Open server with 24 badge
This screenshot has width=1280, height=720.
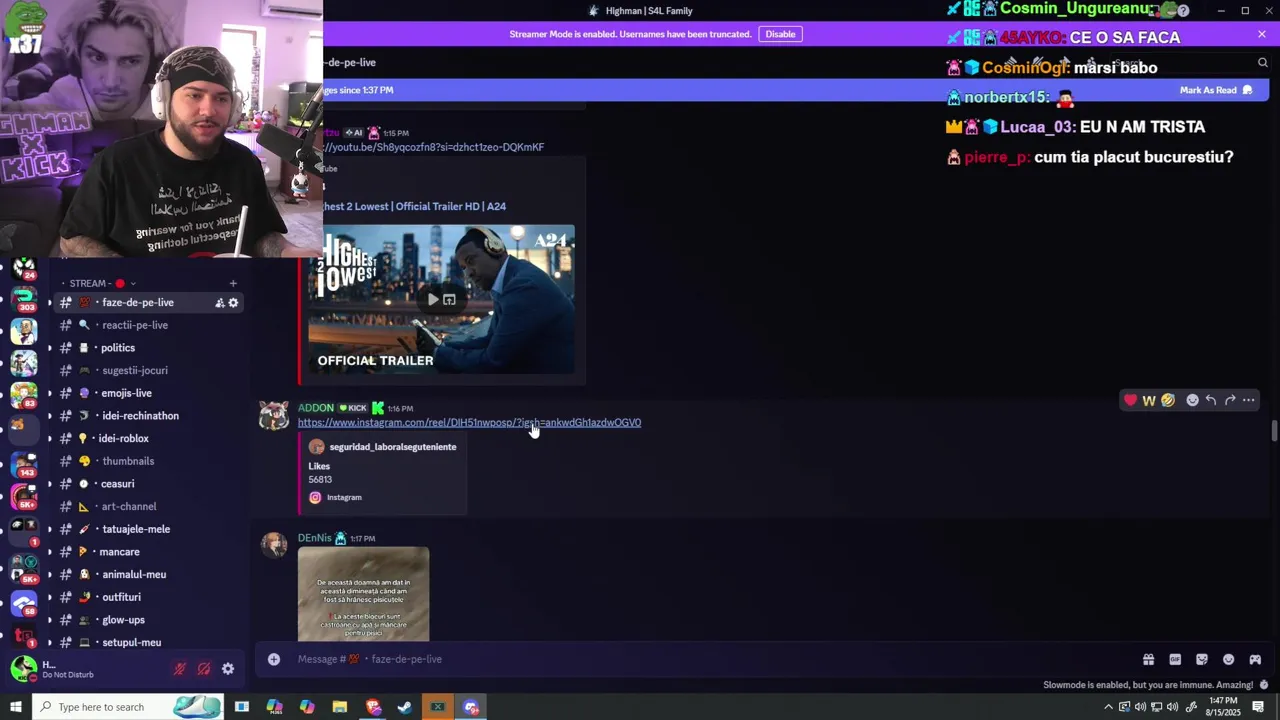(24, 268)
